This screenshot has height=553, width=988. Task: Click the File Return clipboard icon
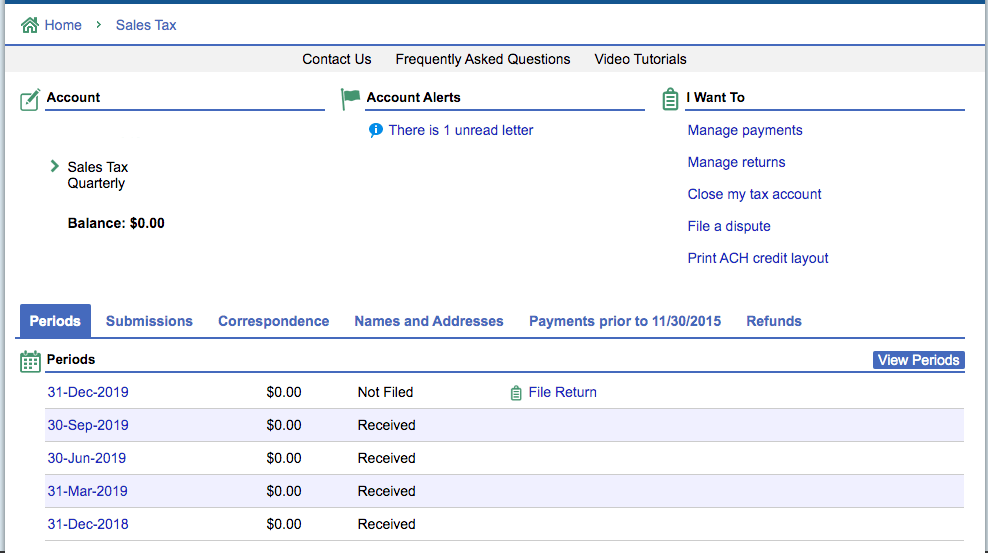[x=516, y=393]
